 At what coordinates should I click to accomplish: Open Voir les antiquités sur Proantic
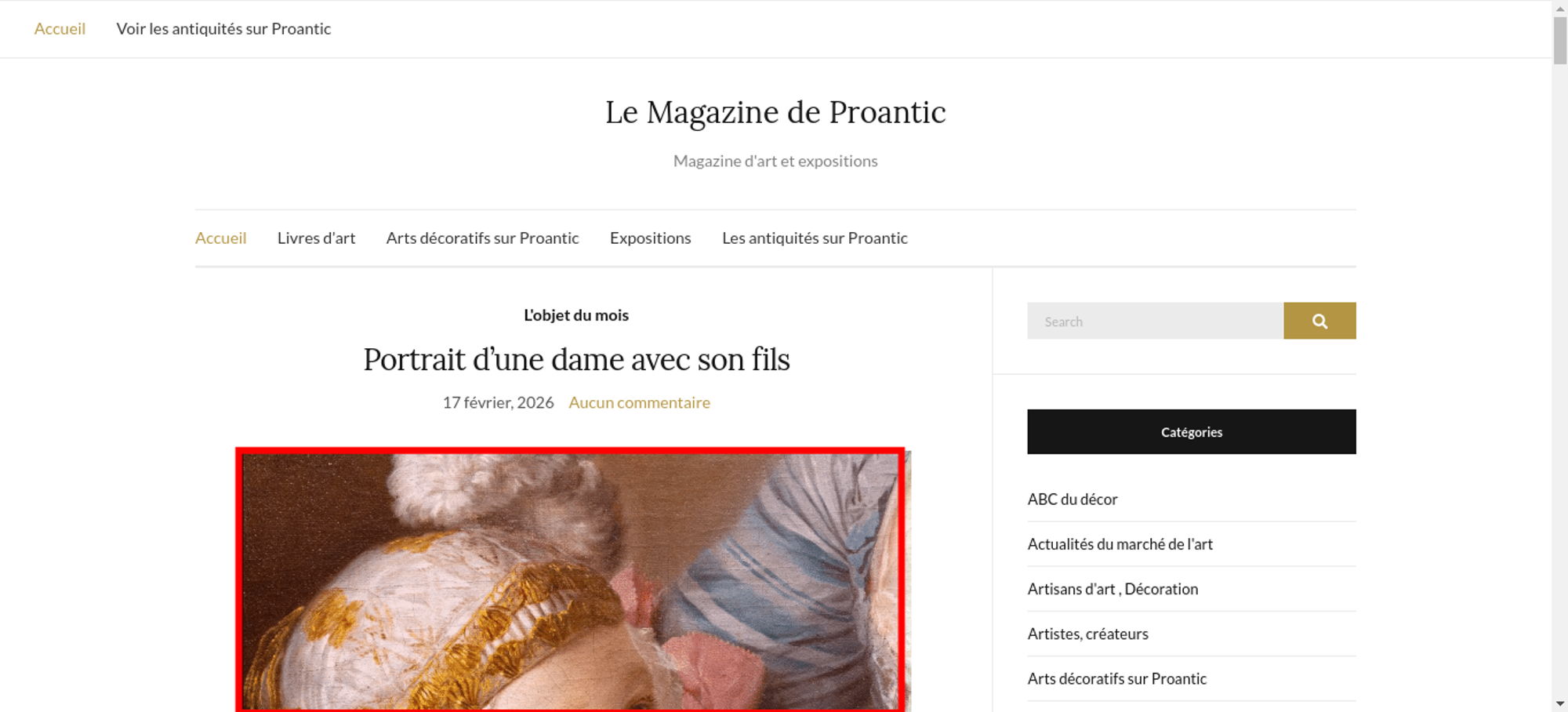[x=223, y=29]
